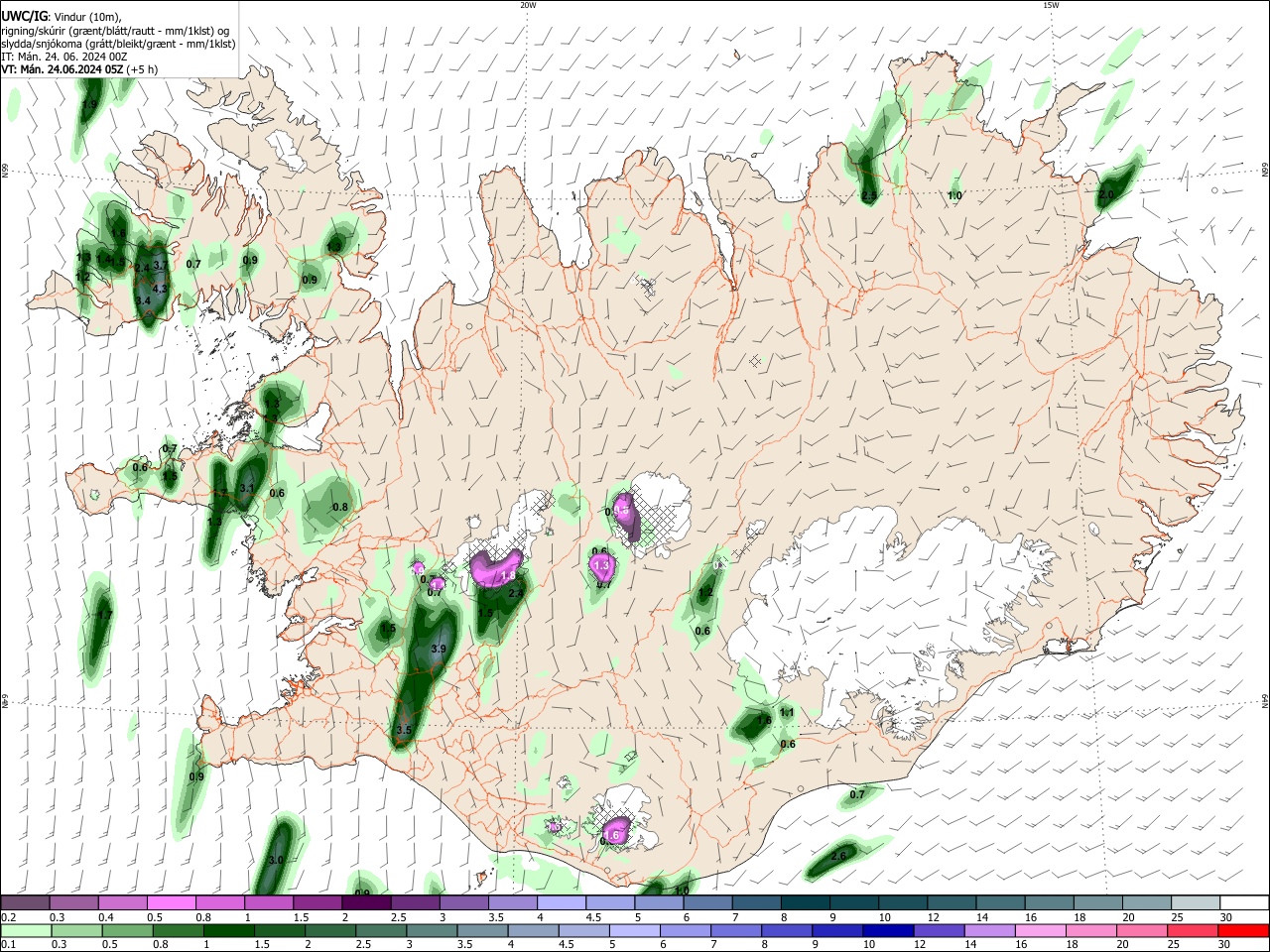1270x952 pixels.
Task: Click the 0.2 label under the upper legend
Action: coord(7,917)
